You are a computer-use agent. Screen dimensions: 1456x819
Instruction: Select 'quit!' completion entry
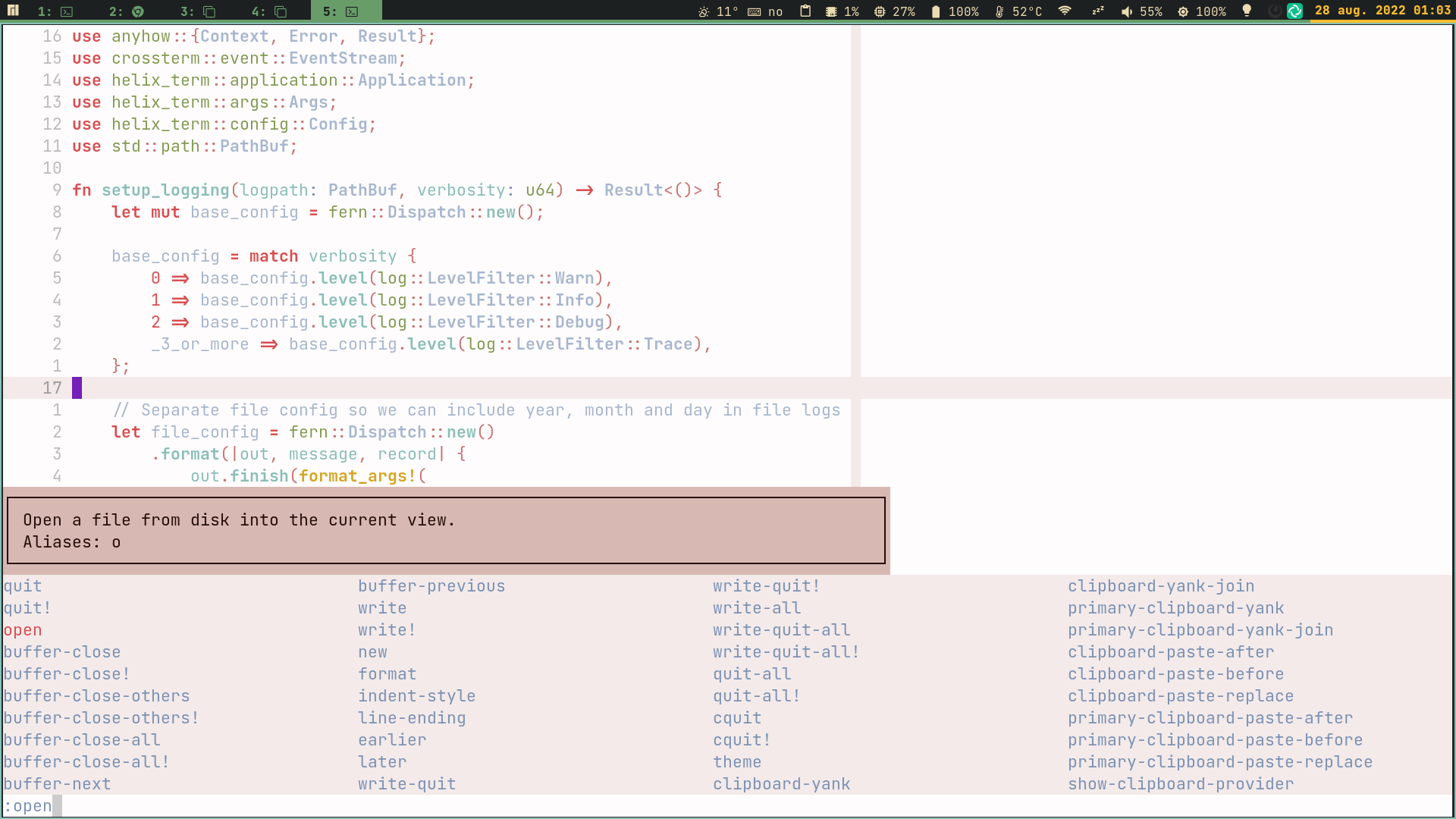[27, 608]
